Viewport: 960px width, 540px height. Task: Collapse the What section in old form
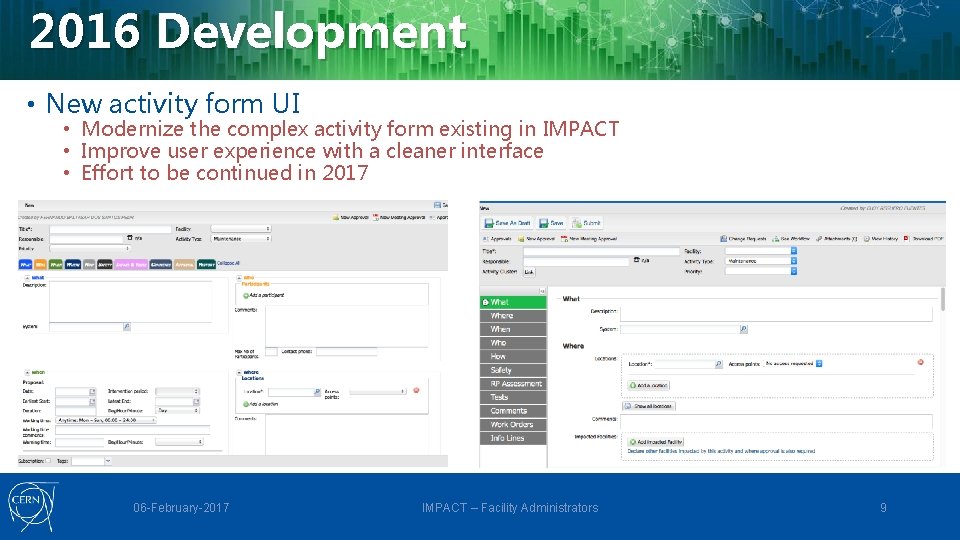click(27, 278)
